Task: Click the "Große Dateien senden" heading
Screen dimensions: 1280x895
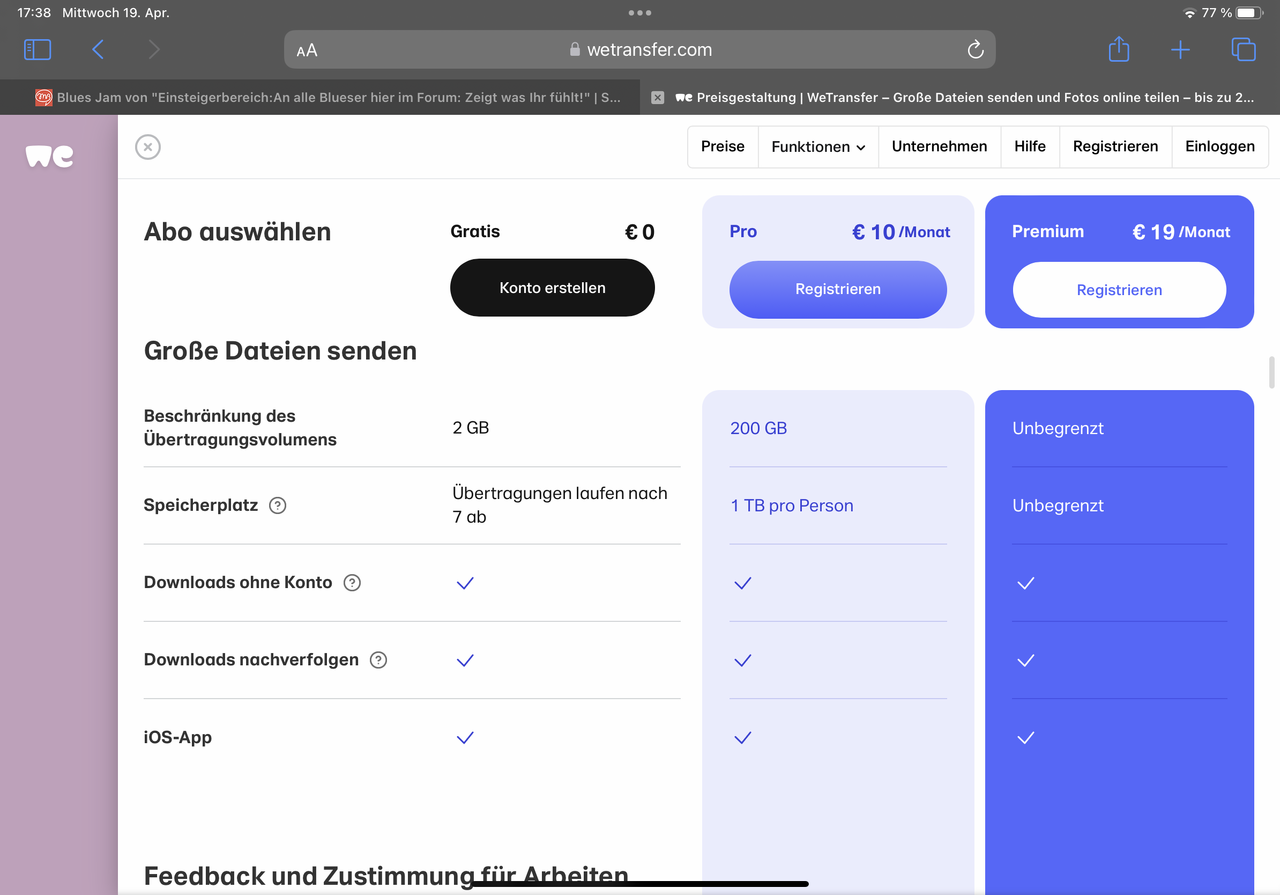Action: tap(280, 351)
